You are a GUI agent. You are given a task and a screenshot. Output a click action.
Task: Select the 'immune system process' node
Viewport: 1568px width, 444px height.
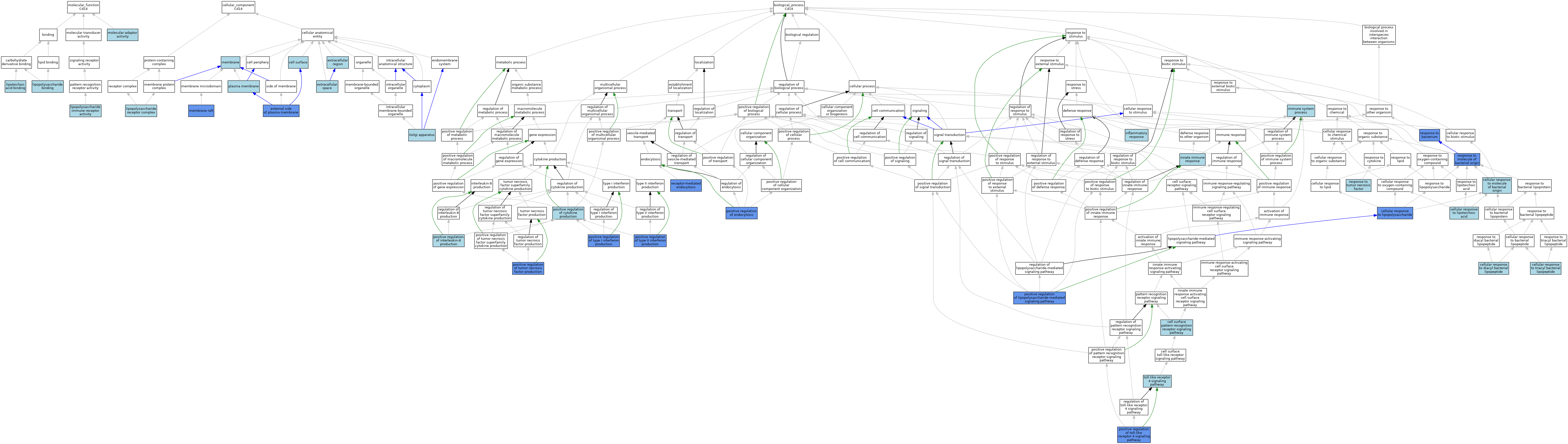tap(1301, 111)
